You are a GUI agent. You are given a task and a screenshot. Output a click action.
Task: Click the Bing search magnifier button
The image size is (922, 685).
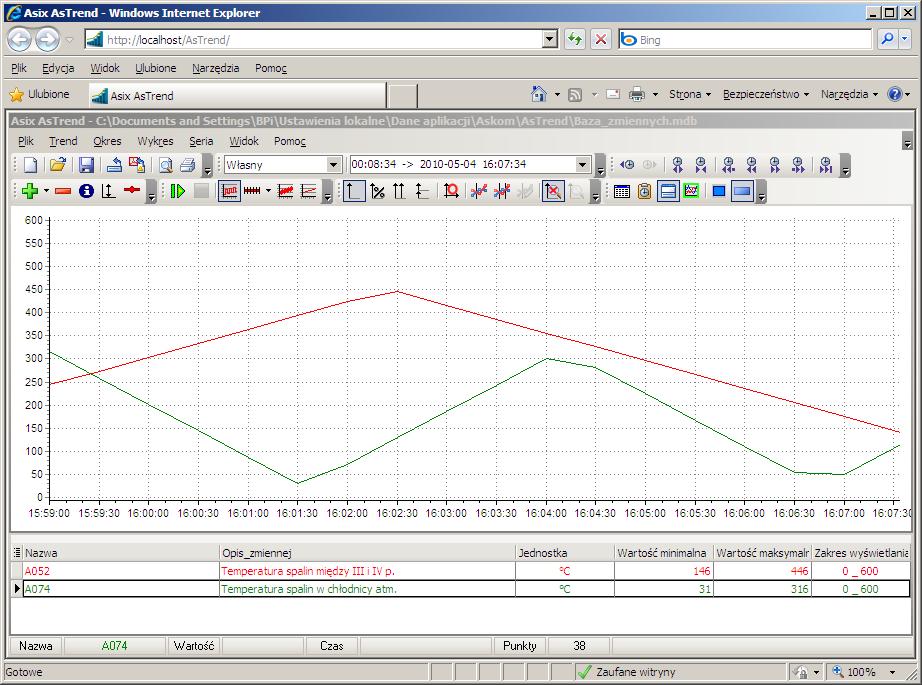click(x=887, y=39)
